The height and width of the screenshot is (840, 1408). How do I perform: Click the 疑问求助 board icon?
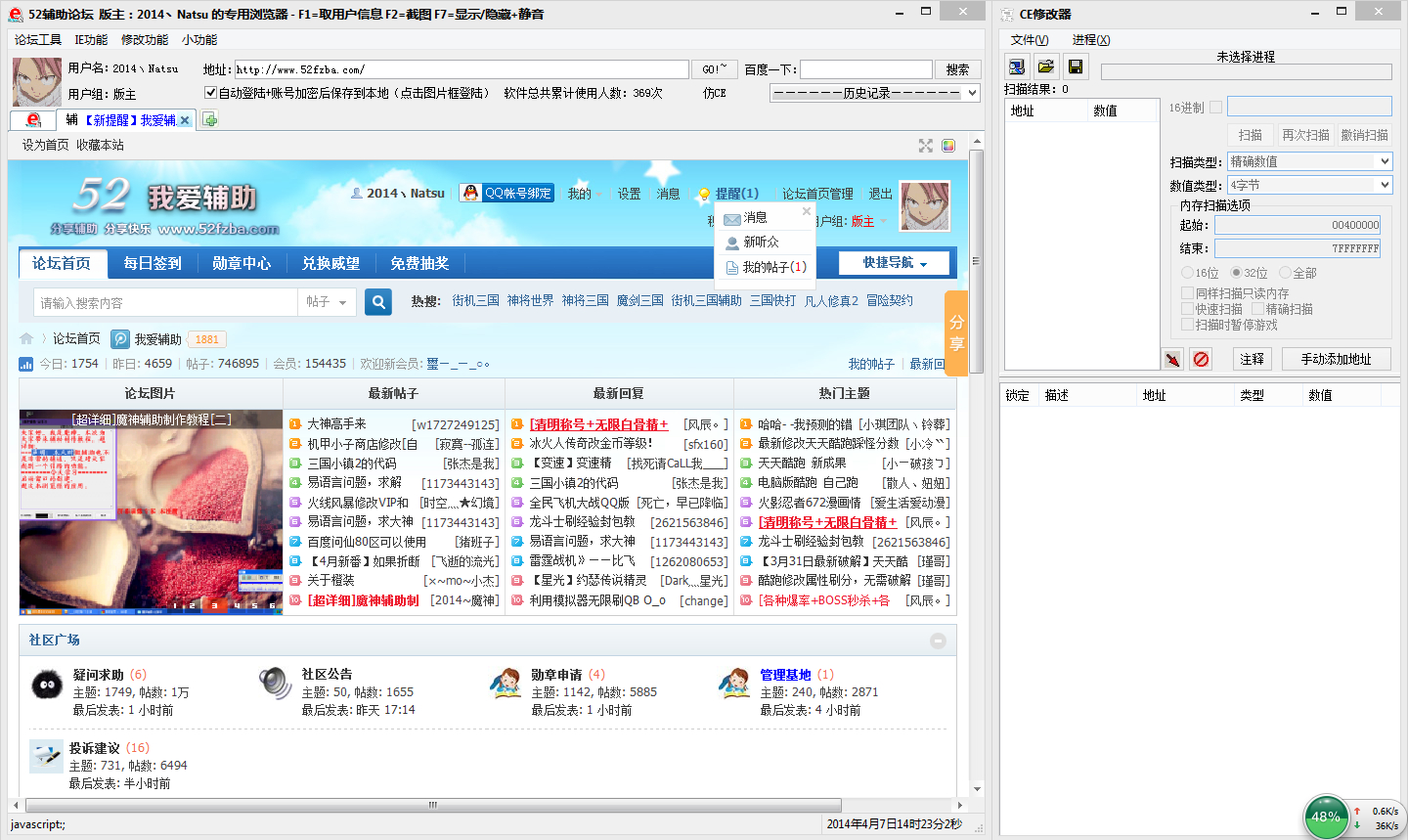pyautogui.click(x=47, y=684)
